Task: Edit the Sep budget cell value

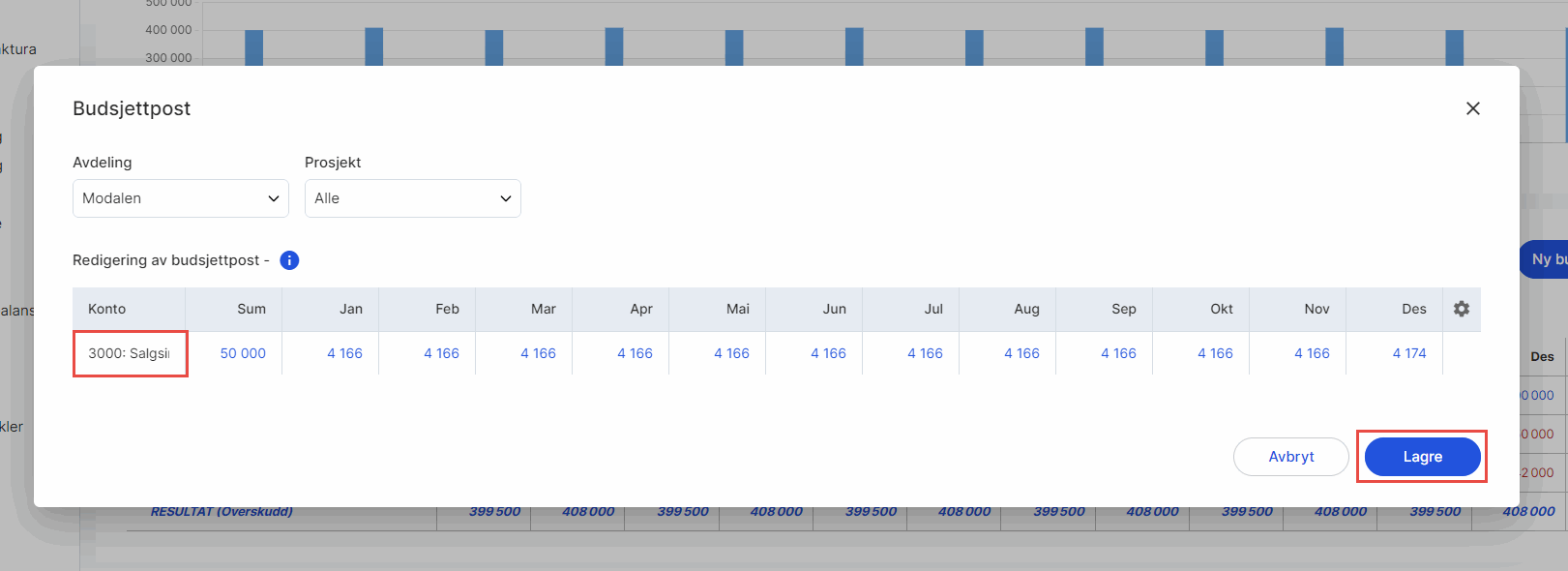Action: pos(1118,353)
